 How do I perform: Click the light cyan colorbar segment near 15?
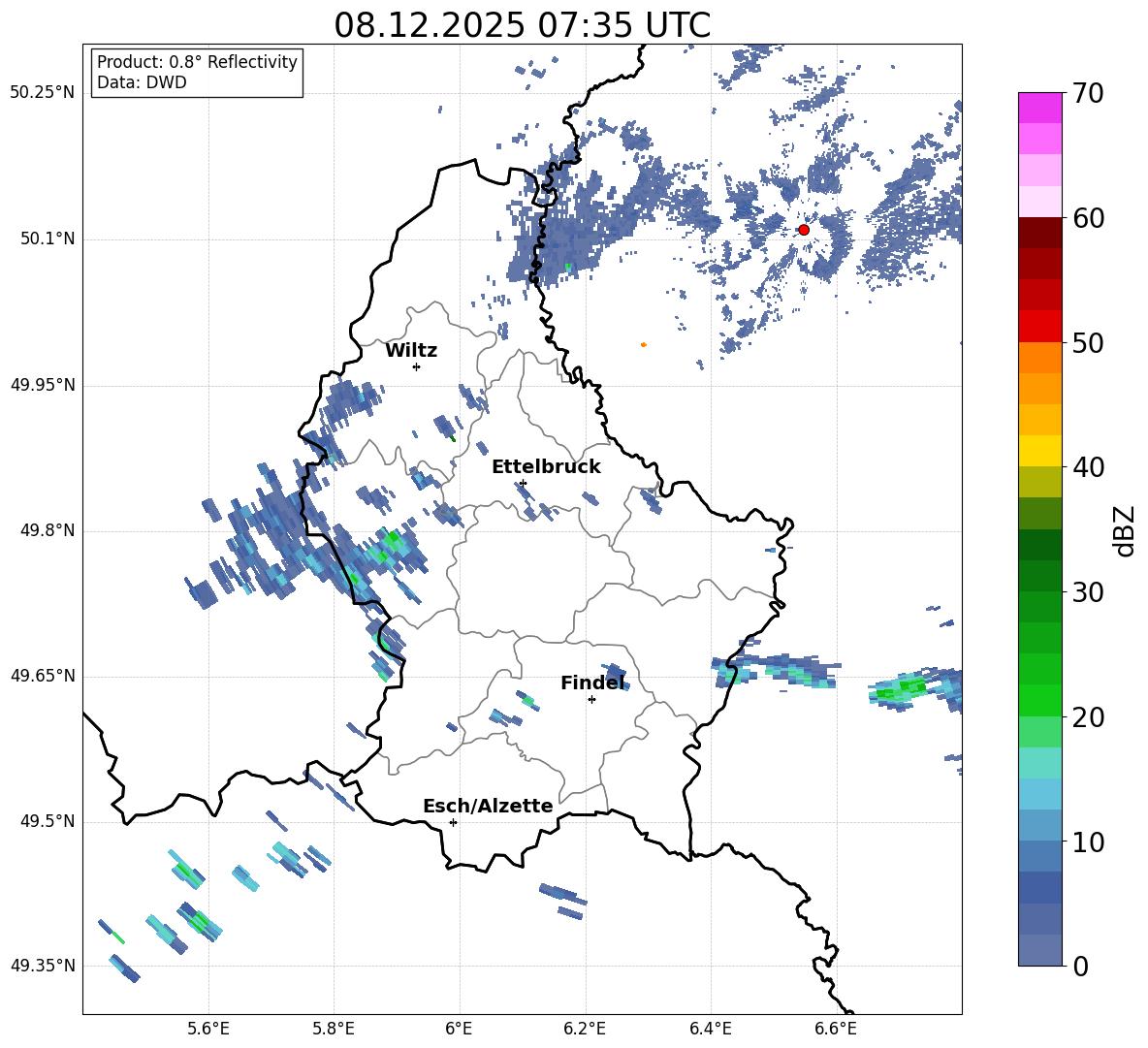tap(1039, 763)
